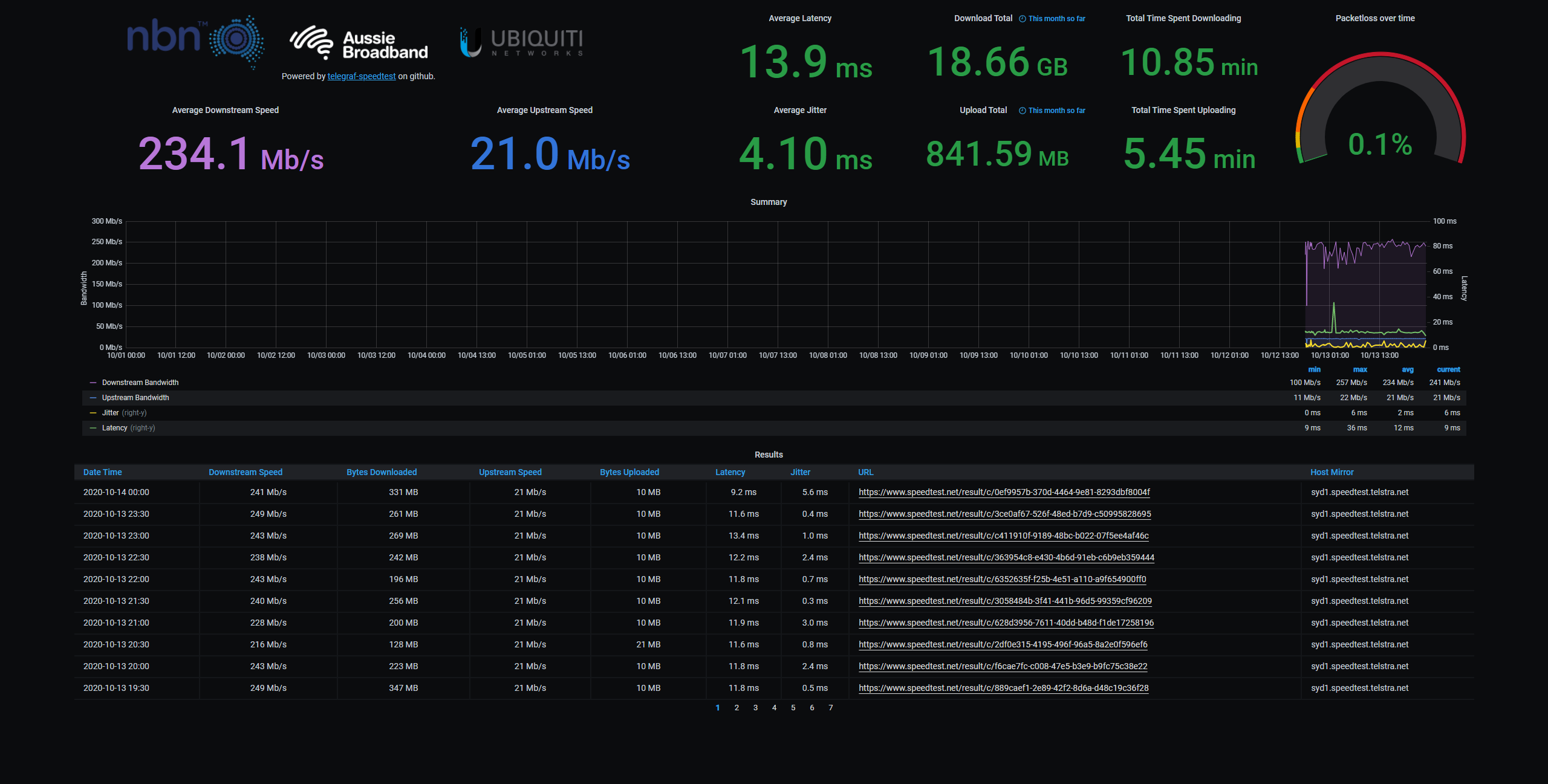Click yellow Jitter legend color swatch
The height and width of the screenshot is (784, 1548).
[x=93, y=413]
